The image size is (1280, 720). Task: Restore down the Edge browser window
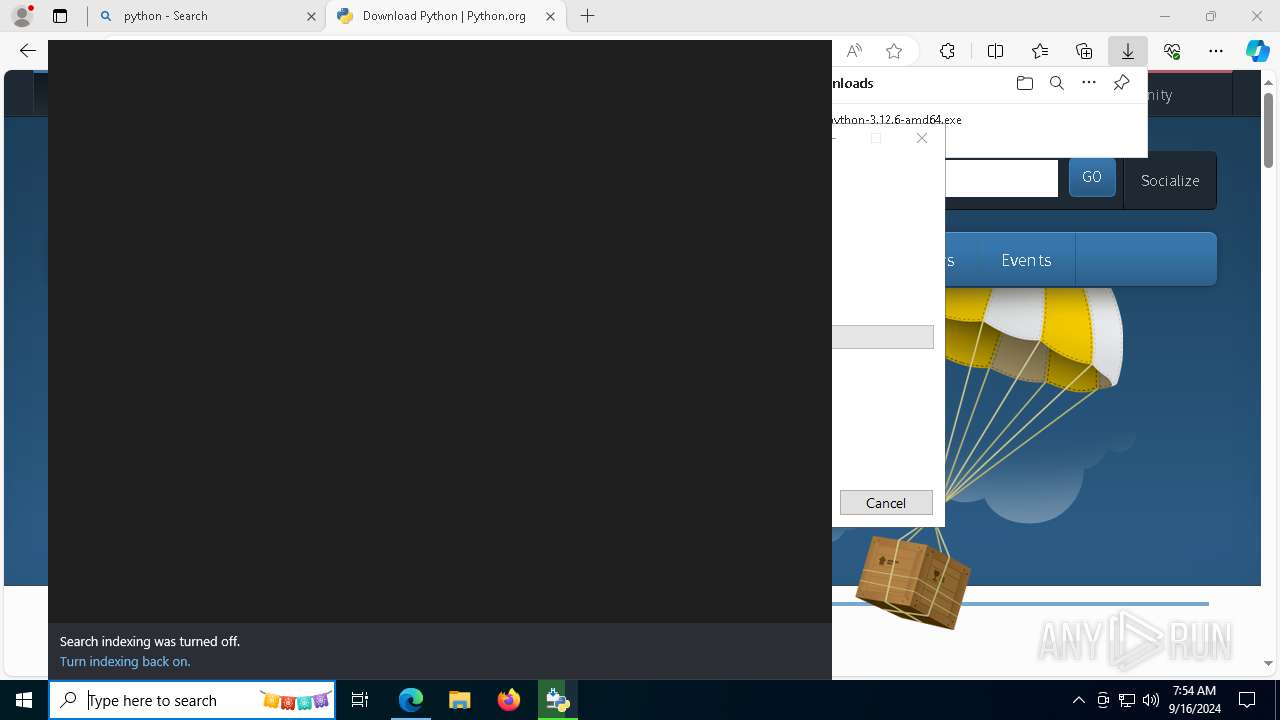1210,16
